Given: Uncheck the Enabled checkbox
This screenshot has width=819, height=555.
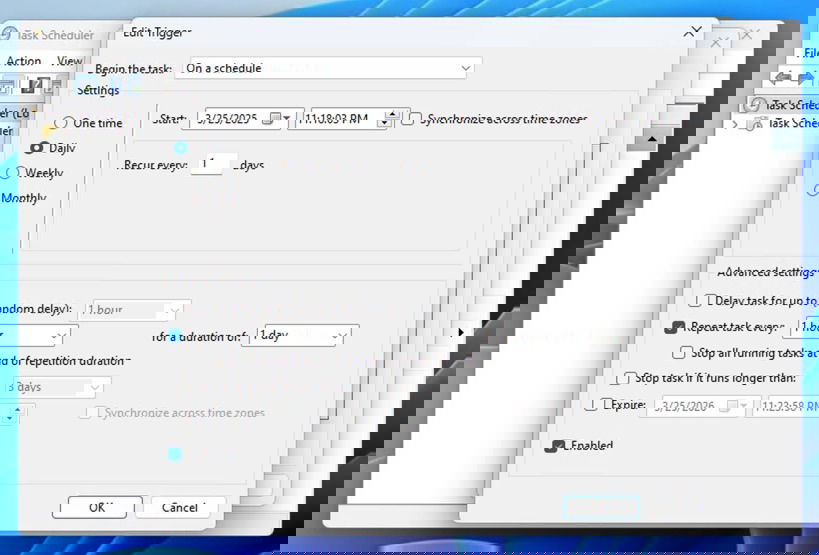Looking at the screenshot, I should click(x=554, y=446).
